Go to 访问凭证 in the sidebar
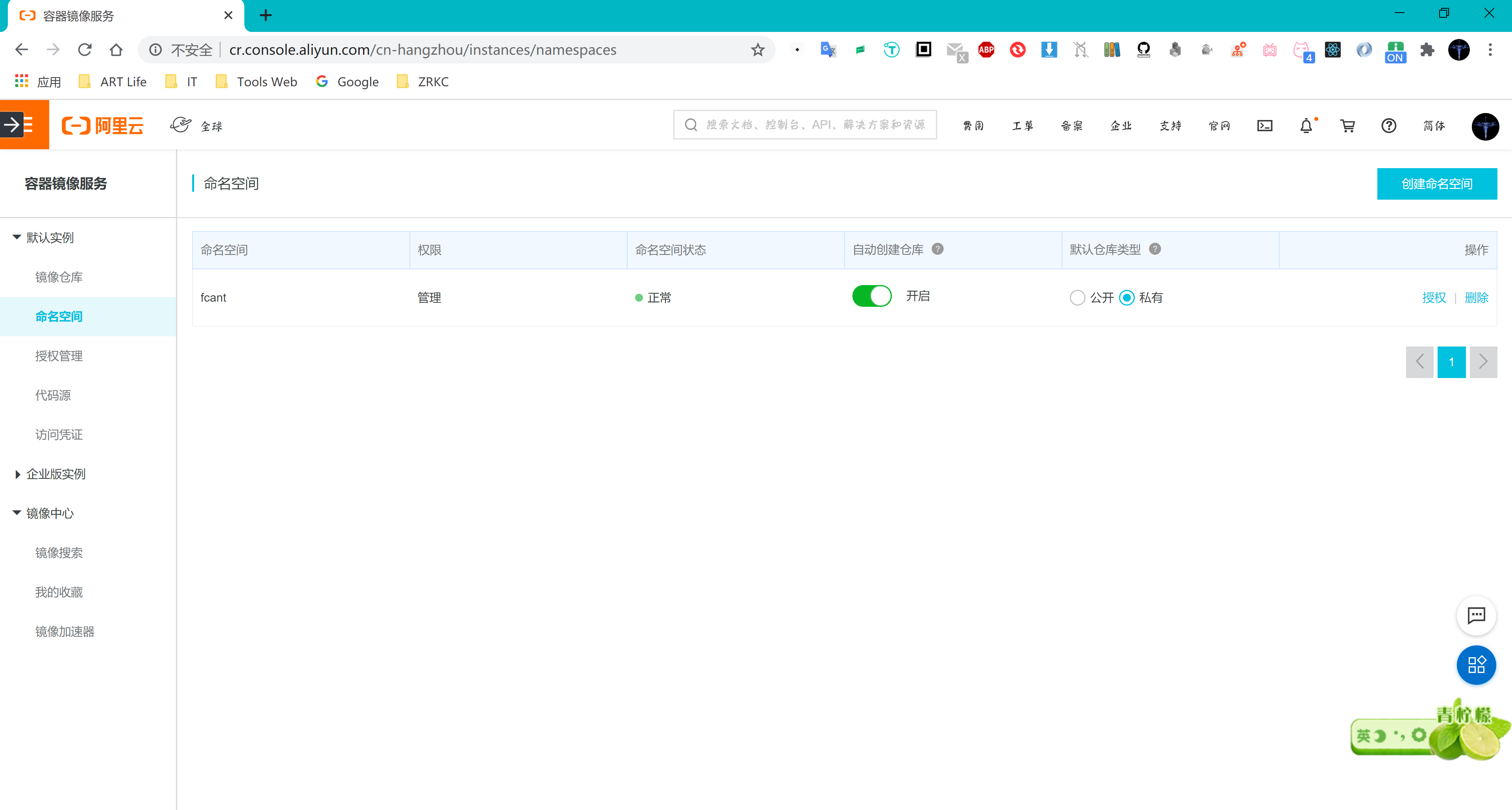 59,434
